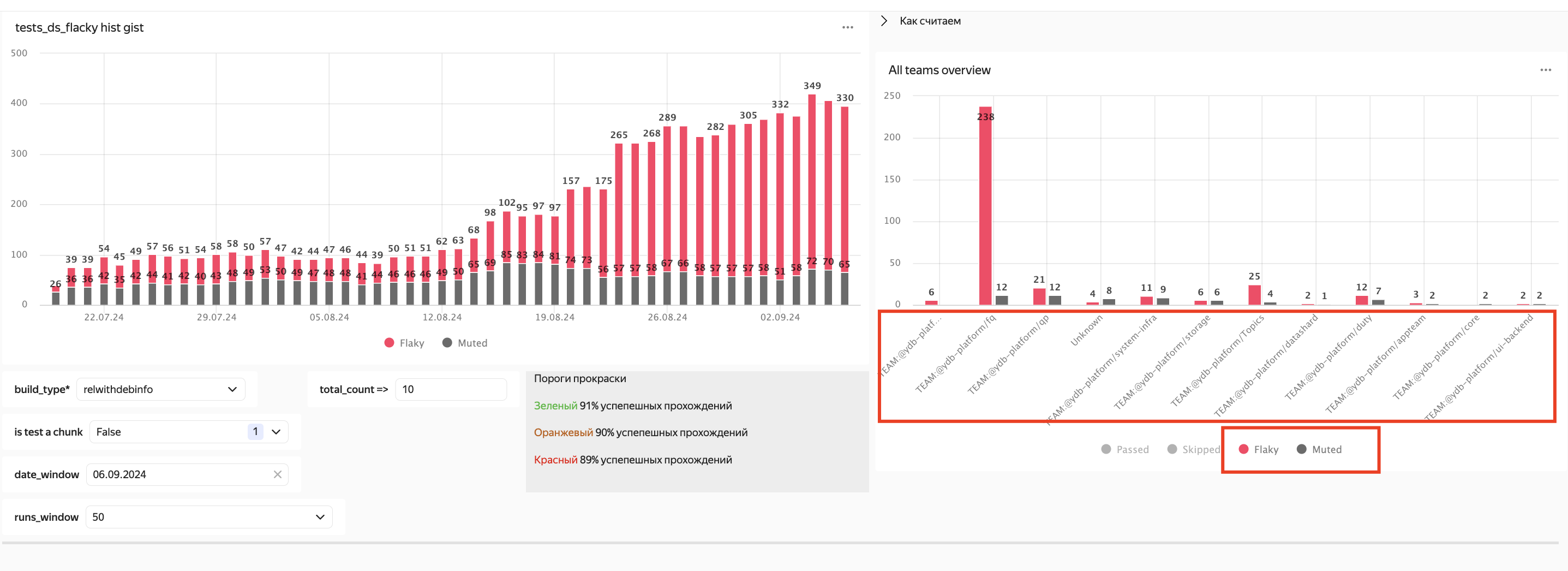Open the All teams overview options menu
1568x571 pixels.
click(x=1546, y=70)
